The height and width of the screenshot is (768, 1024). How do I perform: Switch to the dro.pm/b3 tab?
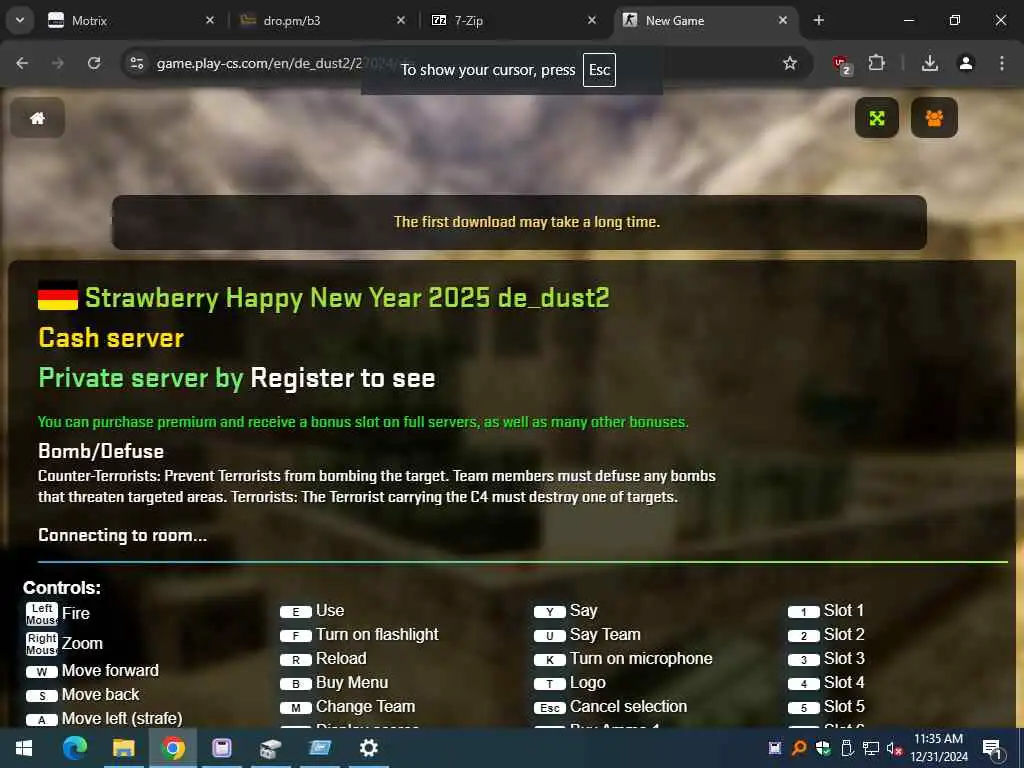point(322,20)
